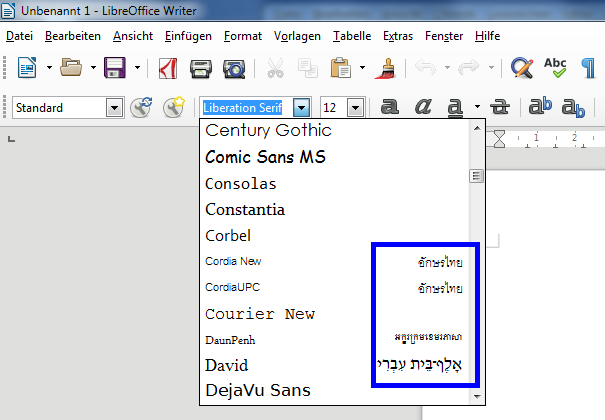Click the Paste clipboard icon

click(341, 68)
